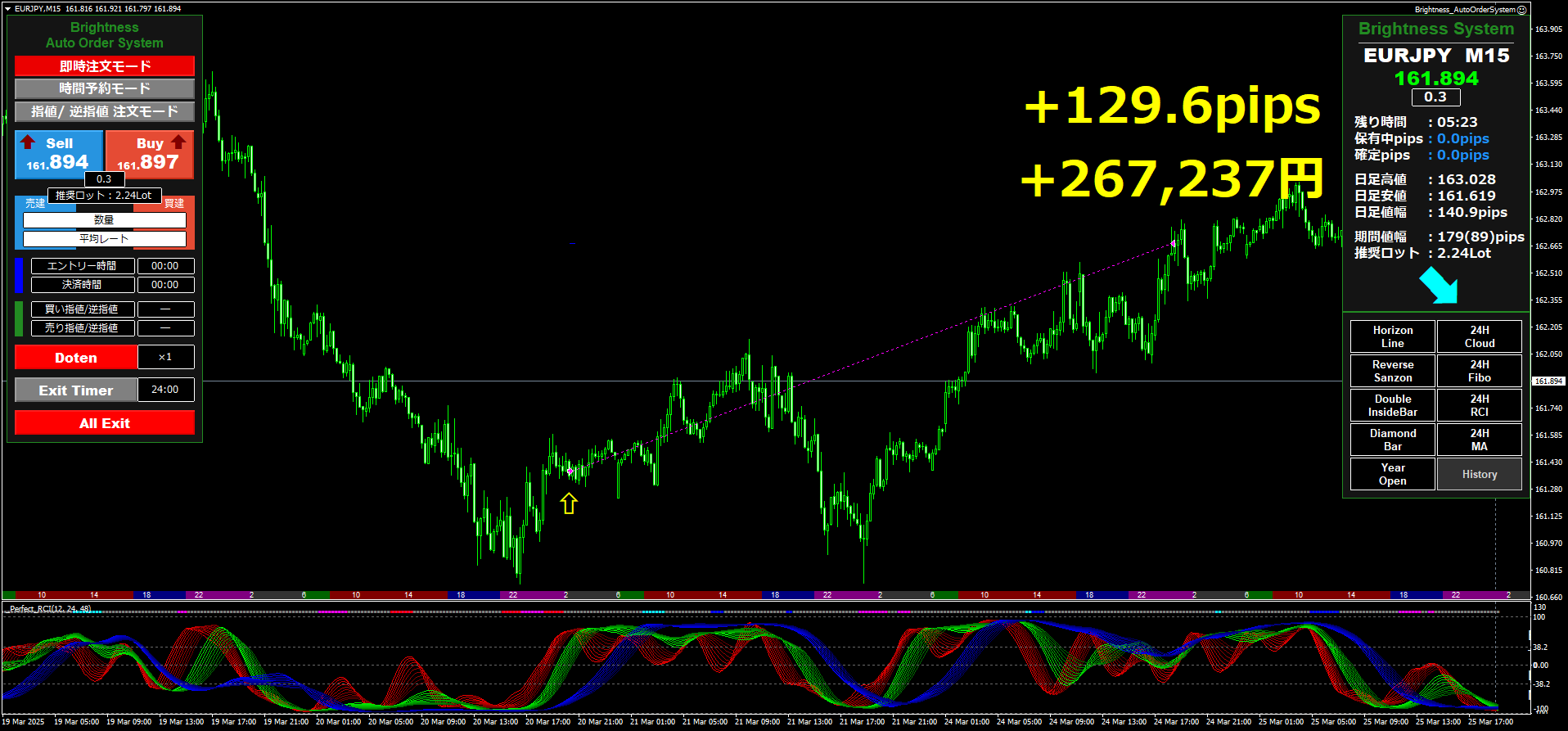Click the current price label on price axis

(1547, 381)
